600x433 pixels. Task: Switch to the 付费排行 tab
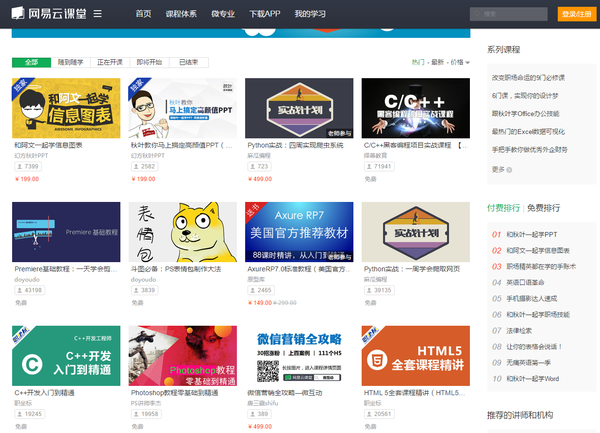click(503, 208)
